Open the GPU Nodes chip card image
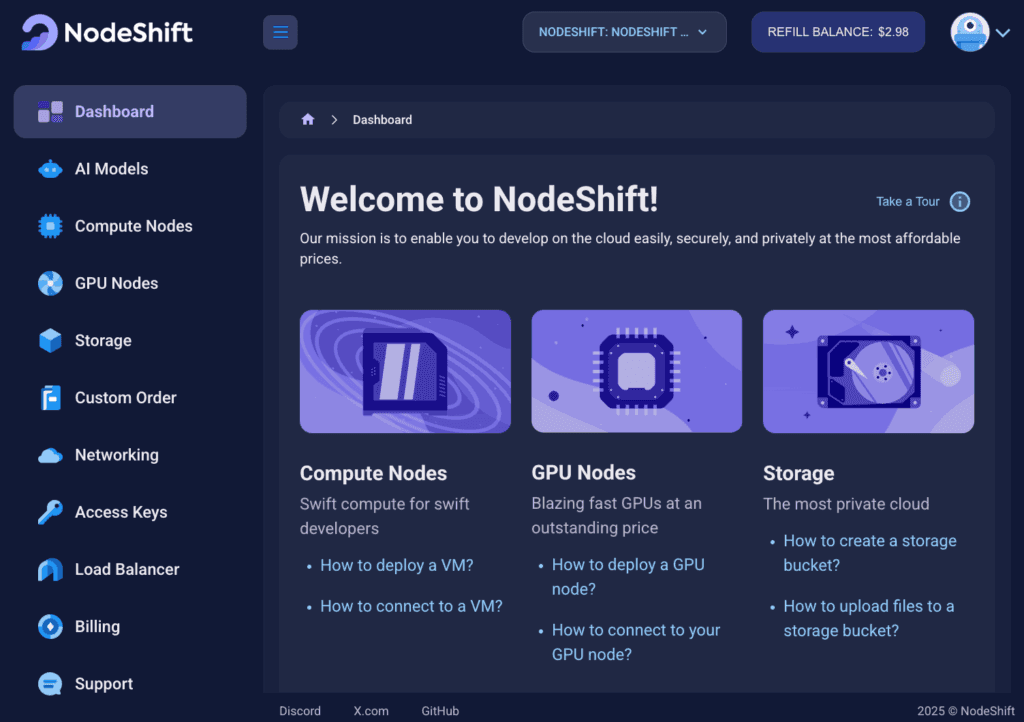1024x722 pixels. (637, 371)
